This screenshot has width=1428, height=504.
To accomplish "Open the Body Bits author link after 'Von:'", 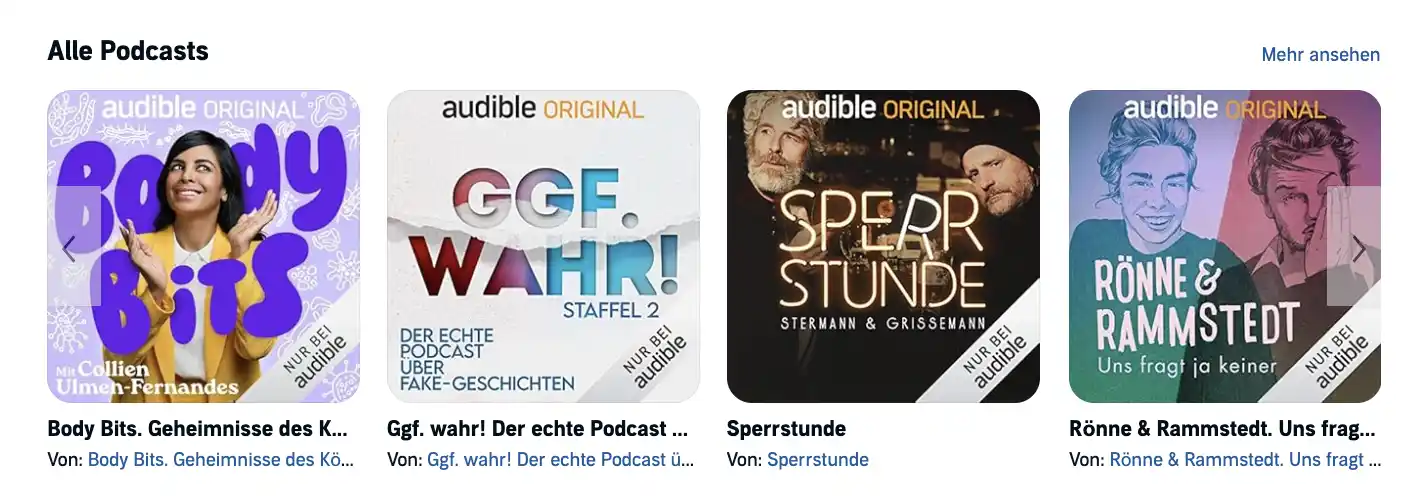I will click(x=221, y=460).
